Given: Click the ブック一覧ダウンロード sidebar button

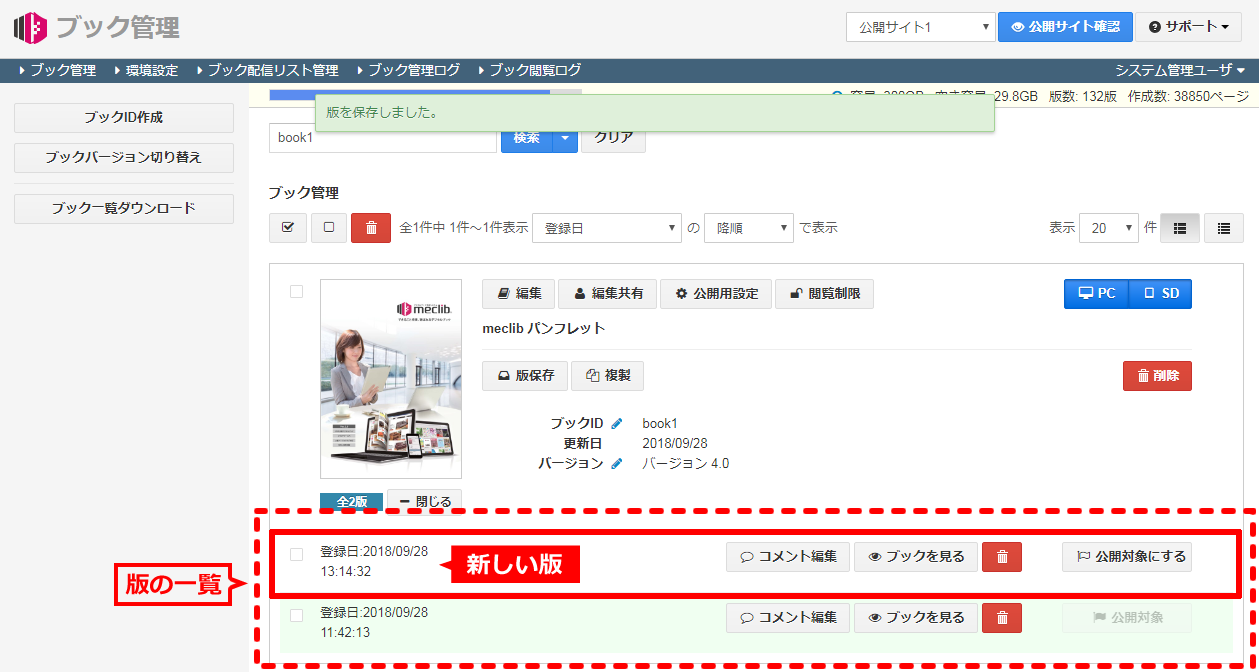Looking at the screenshot, I should (124, 209).
